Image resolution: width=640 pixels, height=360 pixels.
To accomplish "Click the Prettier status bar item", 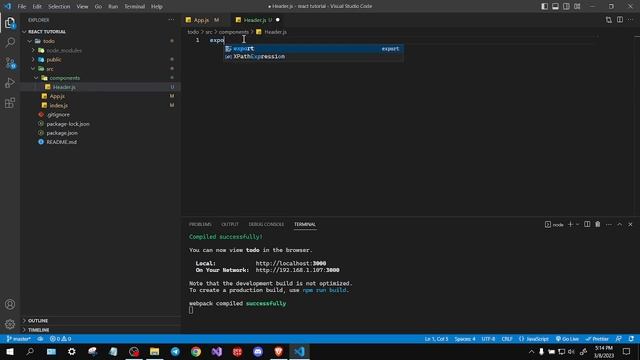I will click(597, 339).
